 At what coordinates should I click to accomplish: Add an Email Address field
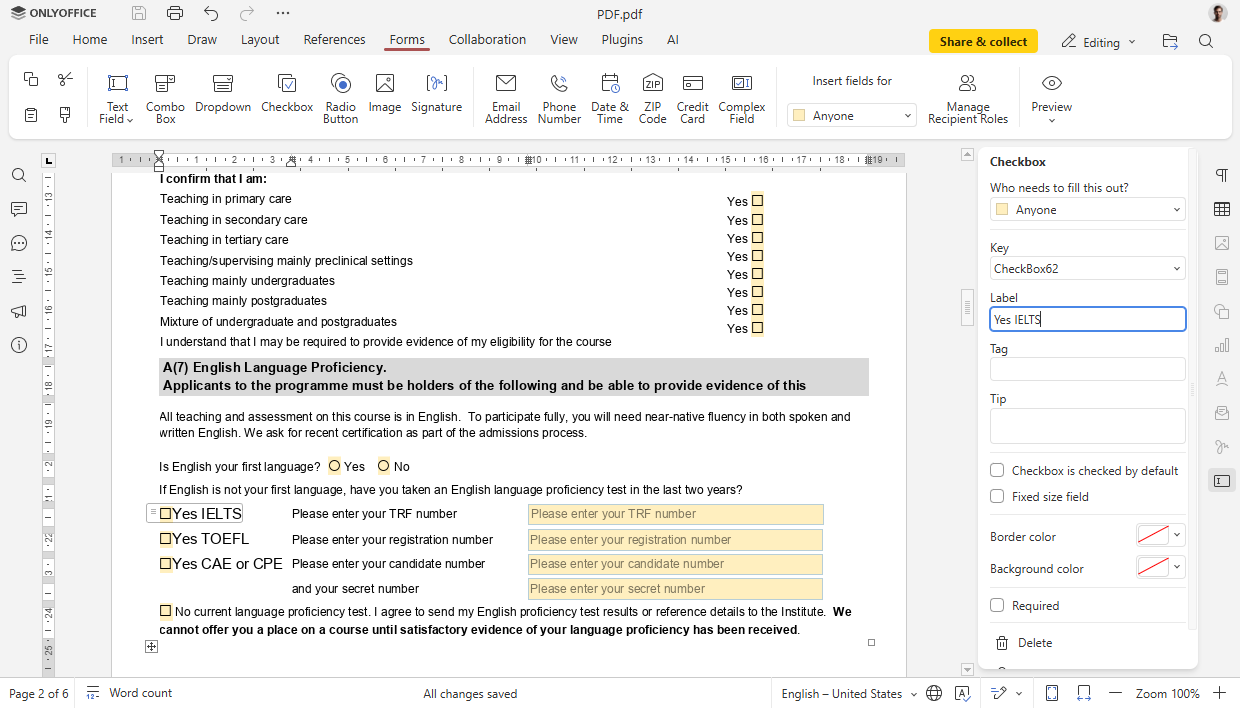pos(505,95)
